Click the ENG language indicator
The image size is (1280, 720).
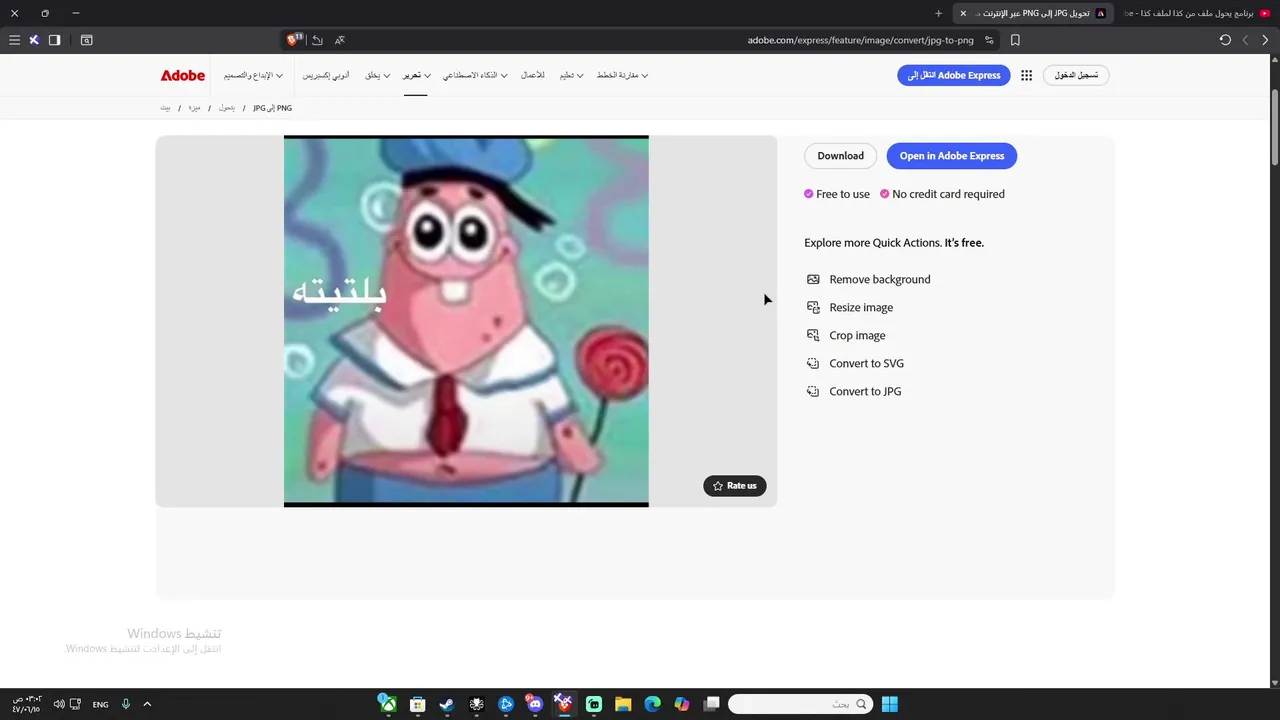pos(100,704)
